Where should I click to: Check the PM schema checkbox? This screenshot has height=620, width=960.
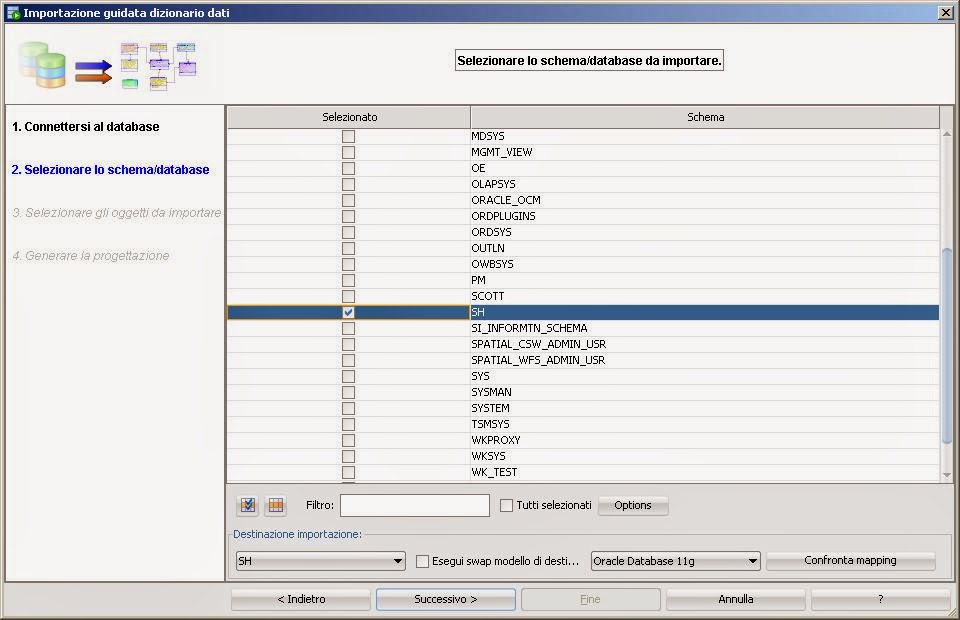[x=348, y=280]
